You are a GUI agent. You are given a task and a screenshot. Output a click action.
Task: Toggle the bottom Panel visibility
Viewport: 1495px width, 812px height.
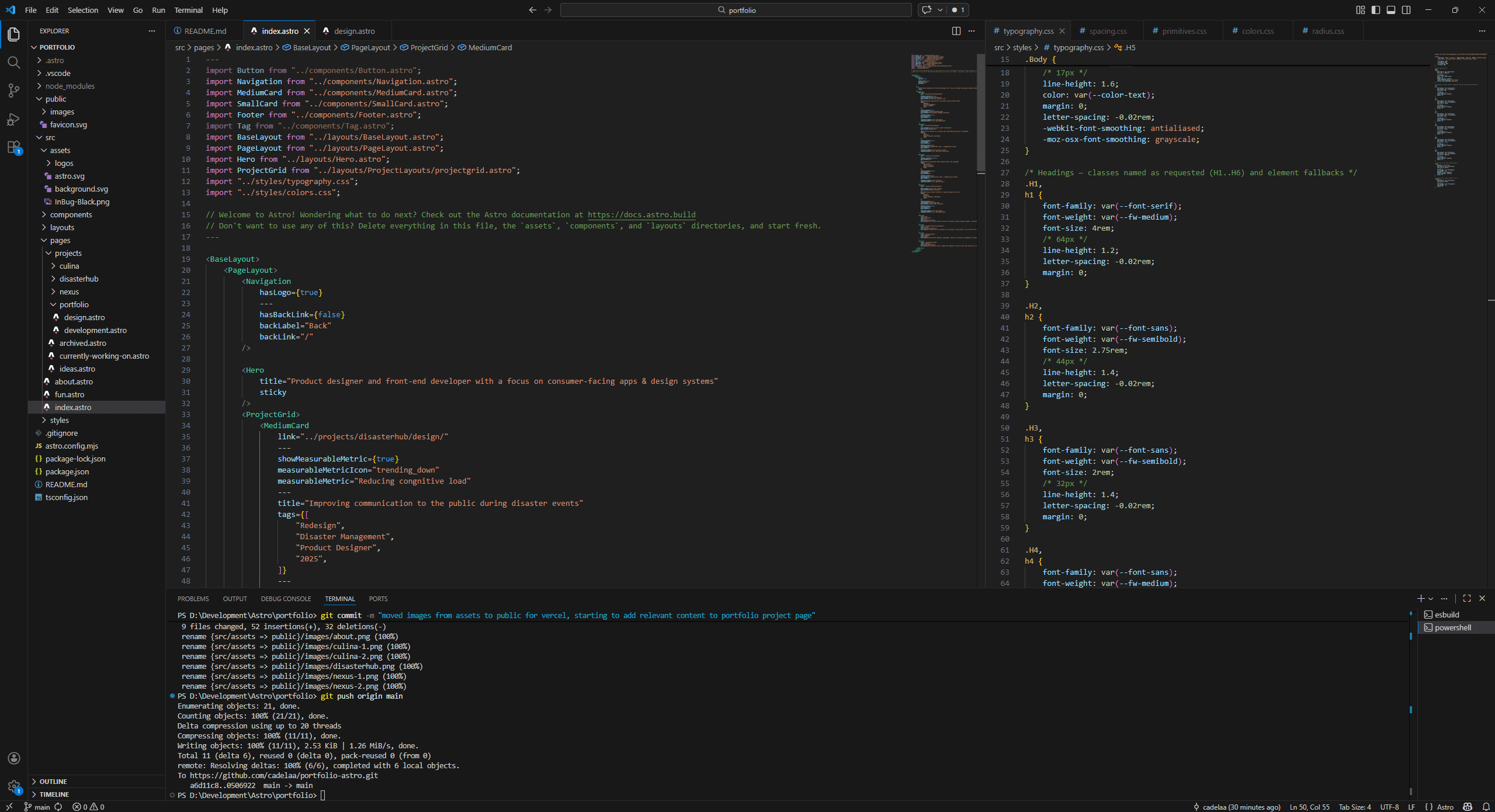[x=1390, y=10]
